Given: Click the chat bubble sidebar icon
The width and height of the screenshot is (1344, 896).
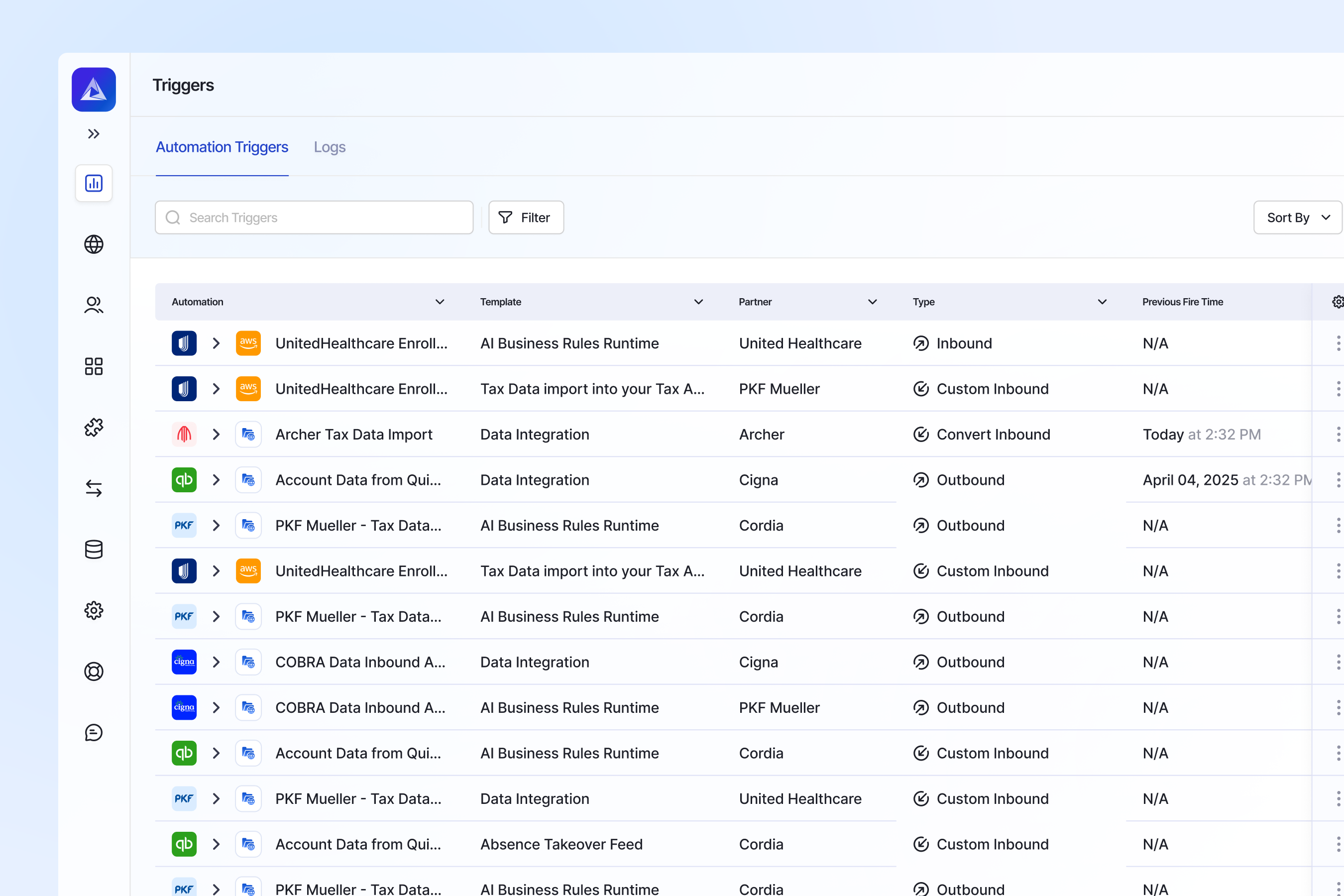Looking at the screenshot, I should click(x=94, y=733).
